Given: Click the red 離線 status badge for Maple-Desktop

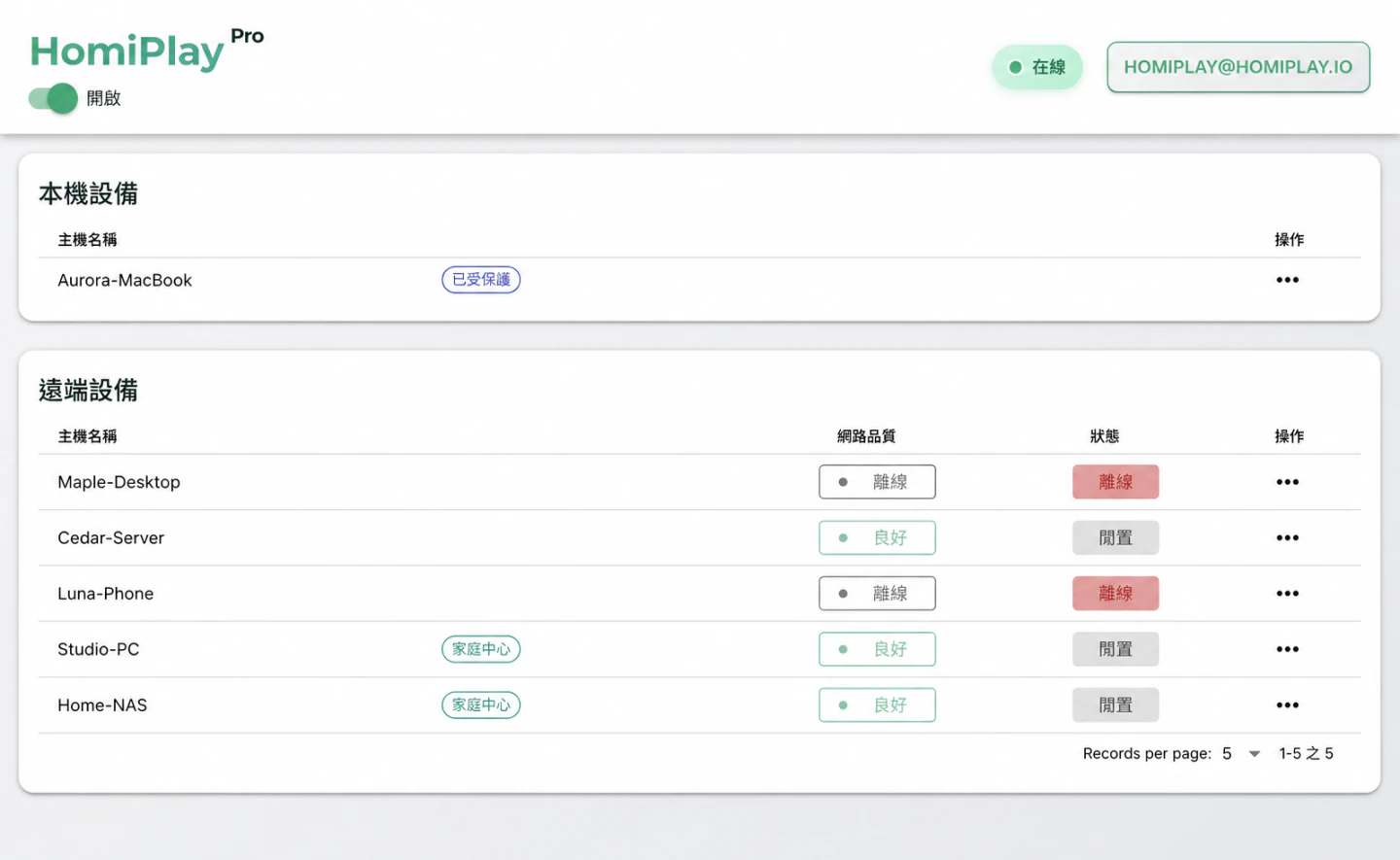Looking at the screenshot, I should coord(1115,482).
